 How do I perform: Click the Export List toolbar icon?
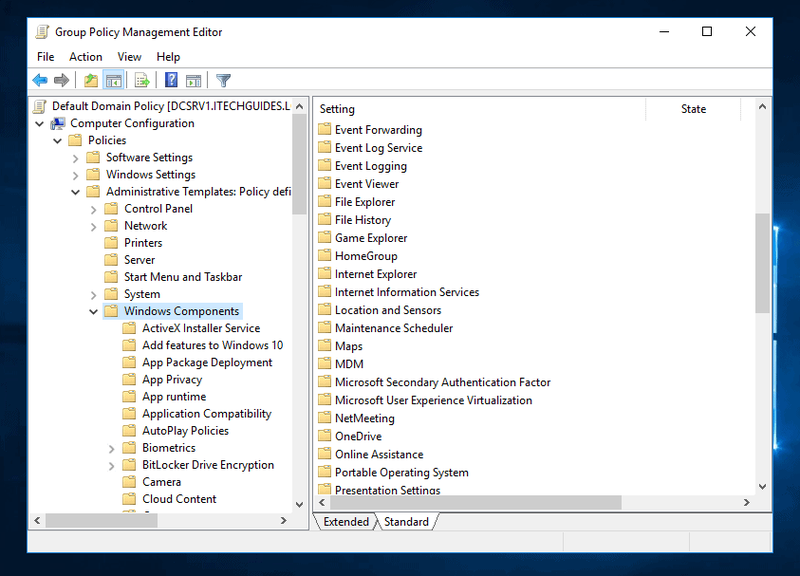click(141, 80)
